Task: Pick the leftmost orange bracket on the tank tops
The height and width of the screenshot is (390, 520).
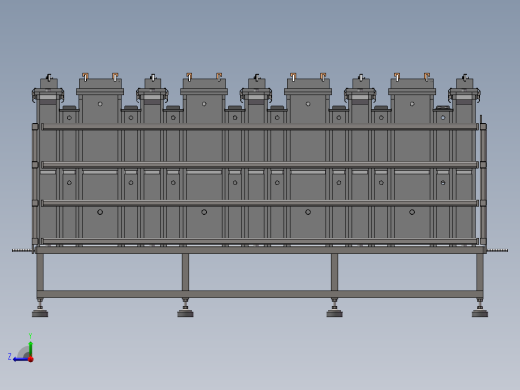Action: pos(85,77)
